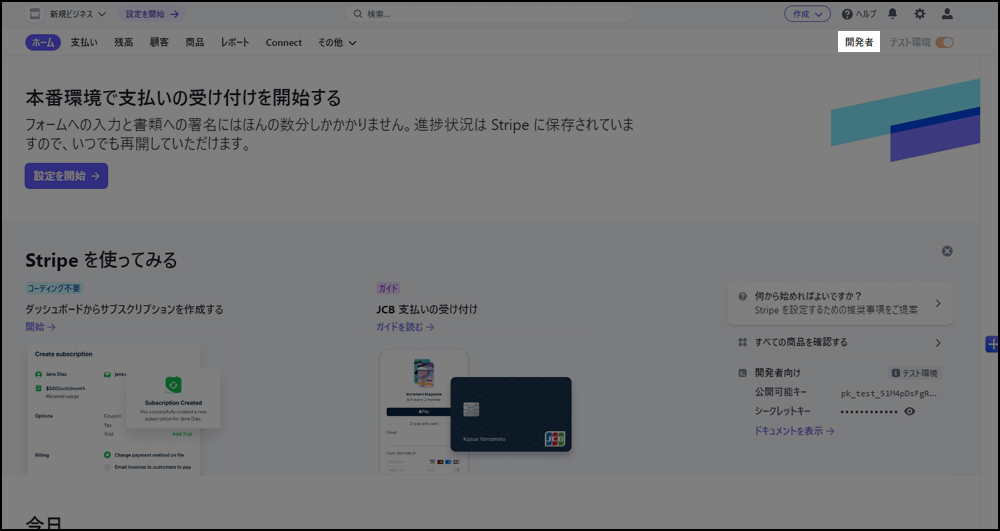Click the blue plus button on right edge
The image size is (1000, 531).
pyautogui.click(x=992, y=344)
